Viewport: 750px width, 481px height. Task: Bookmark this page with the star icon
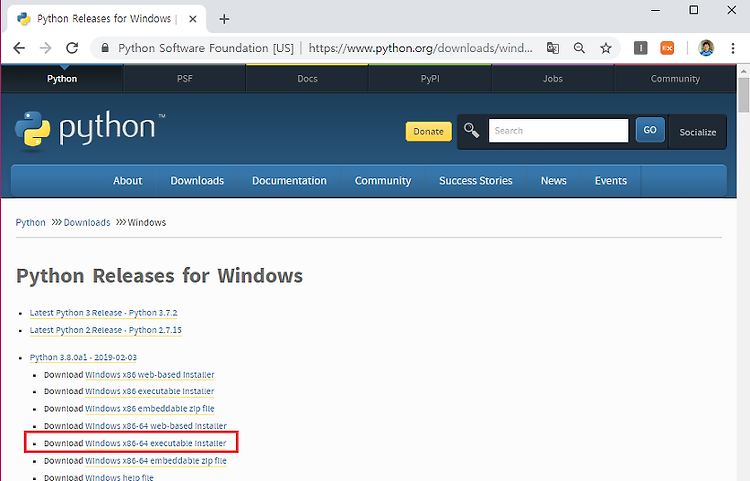[x=606, y=48]
